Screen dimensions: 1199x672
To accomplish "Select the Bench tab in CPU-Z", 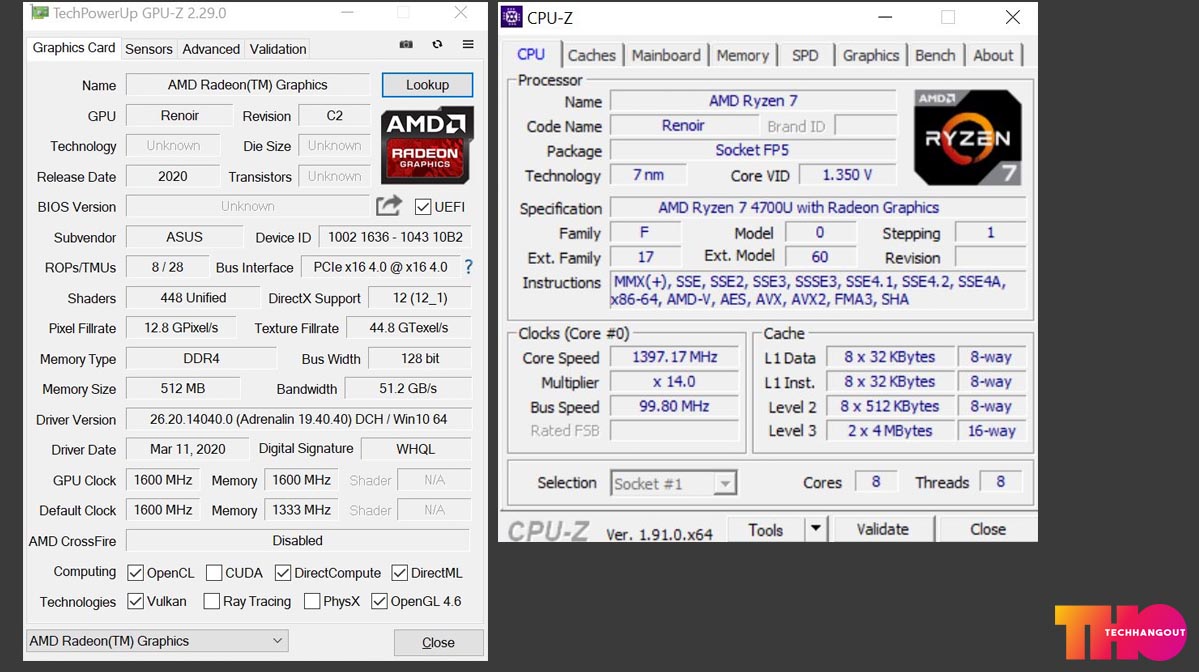I will coord(934,55).
